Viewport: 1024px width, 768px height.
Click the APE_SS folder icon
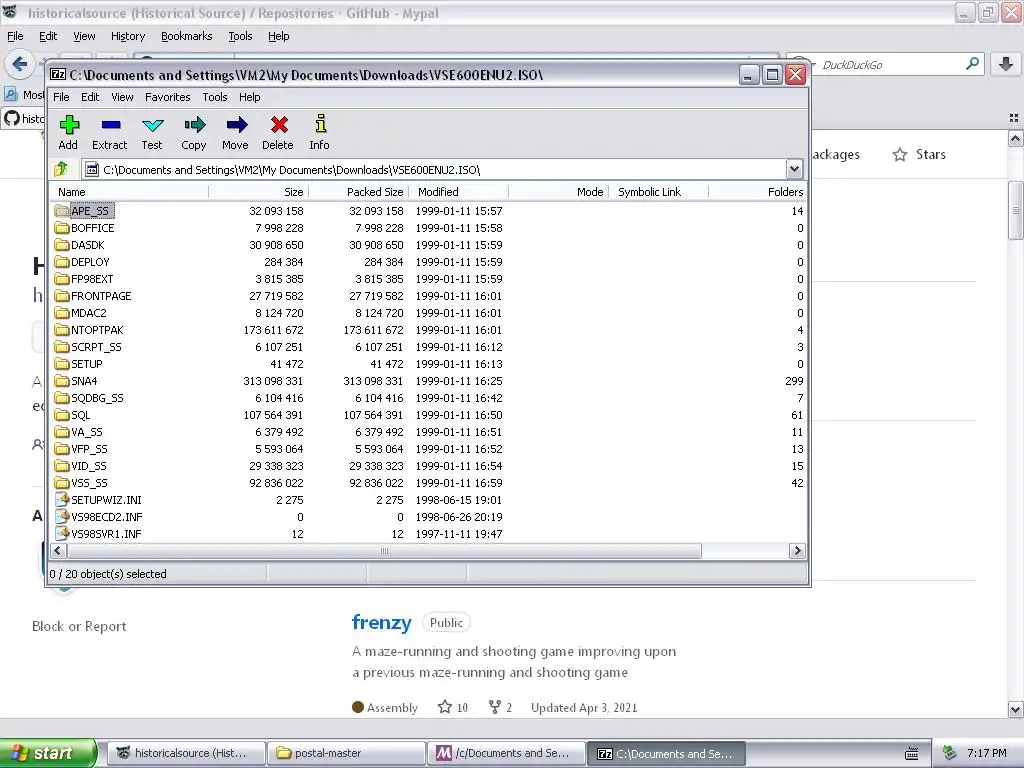[62, 210]
